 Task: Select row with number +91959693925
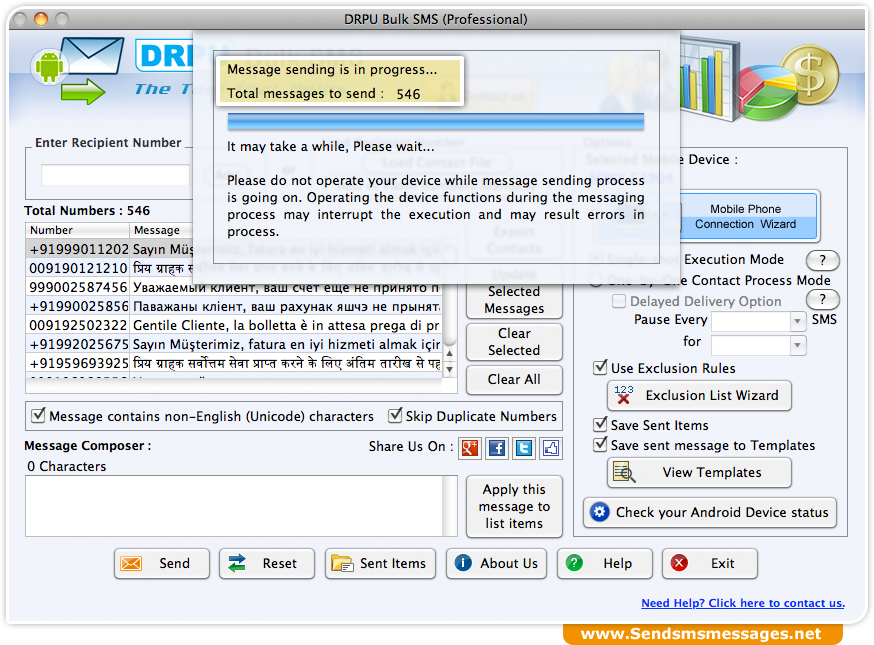coord(234,363)
